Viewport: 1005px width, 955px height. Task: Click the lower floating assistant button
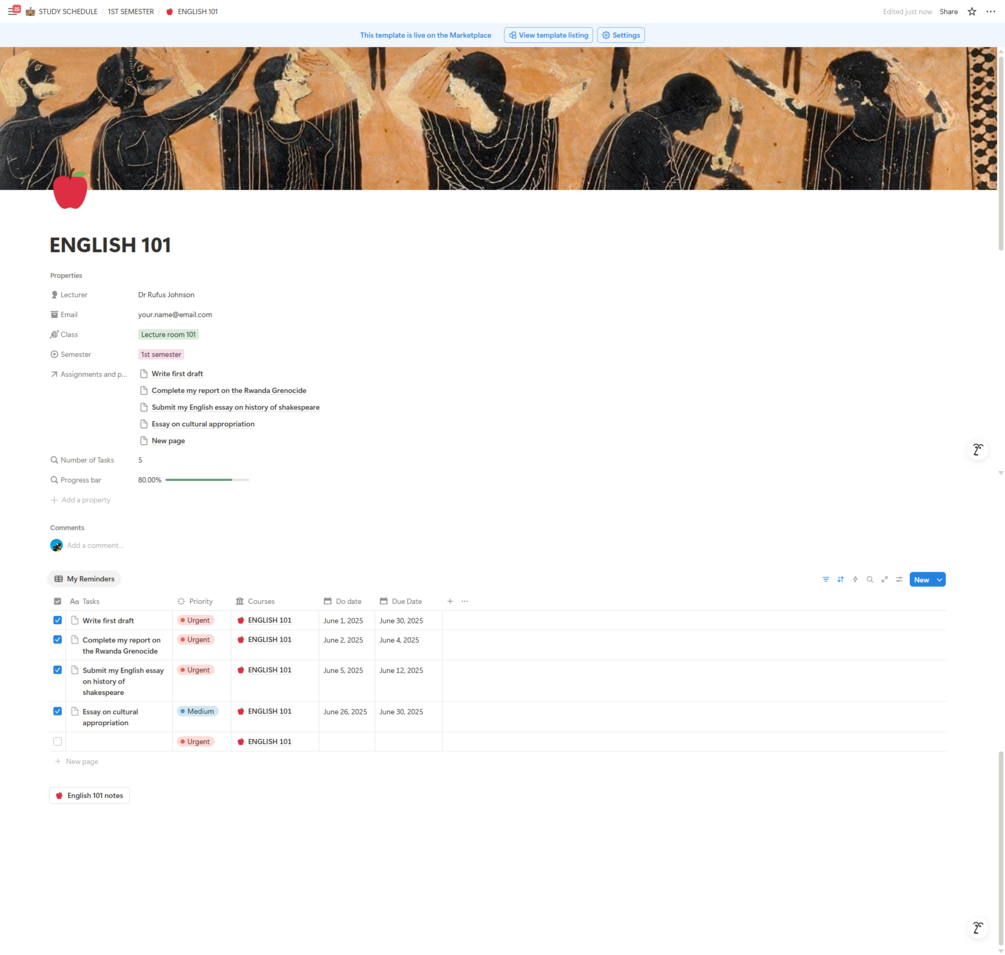tap(977, 928)
